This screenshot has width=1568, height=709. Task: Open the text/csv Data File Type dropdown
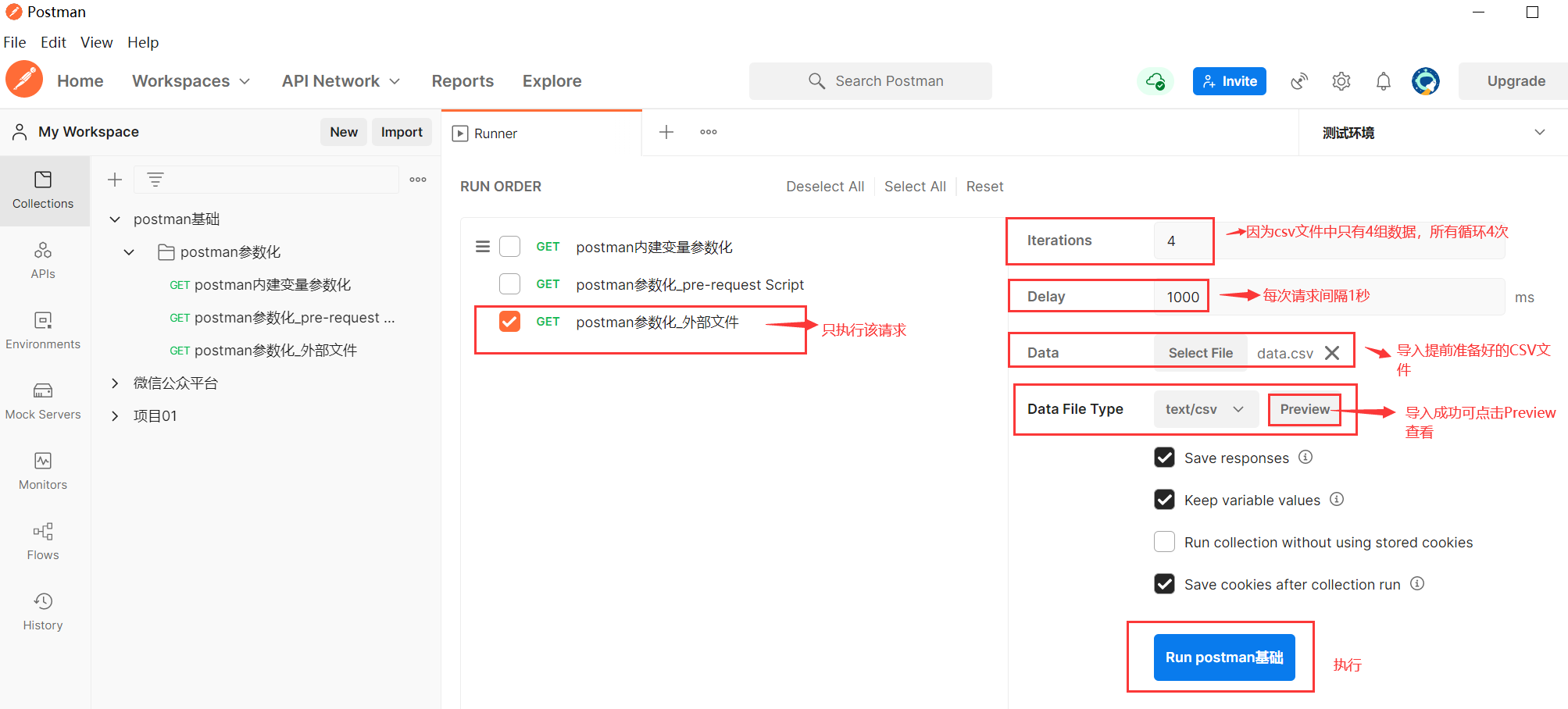point(1205,409)
